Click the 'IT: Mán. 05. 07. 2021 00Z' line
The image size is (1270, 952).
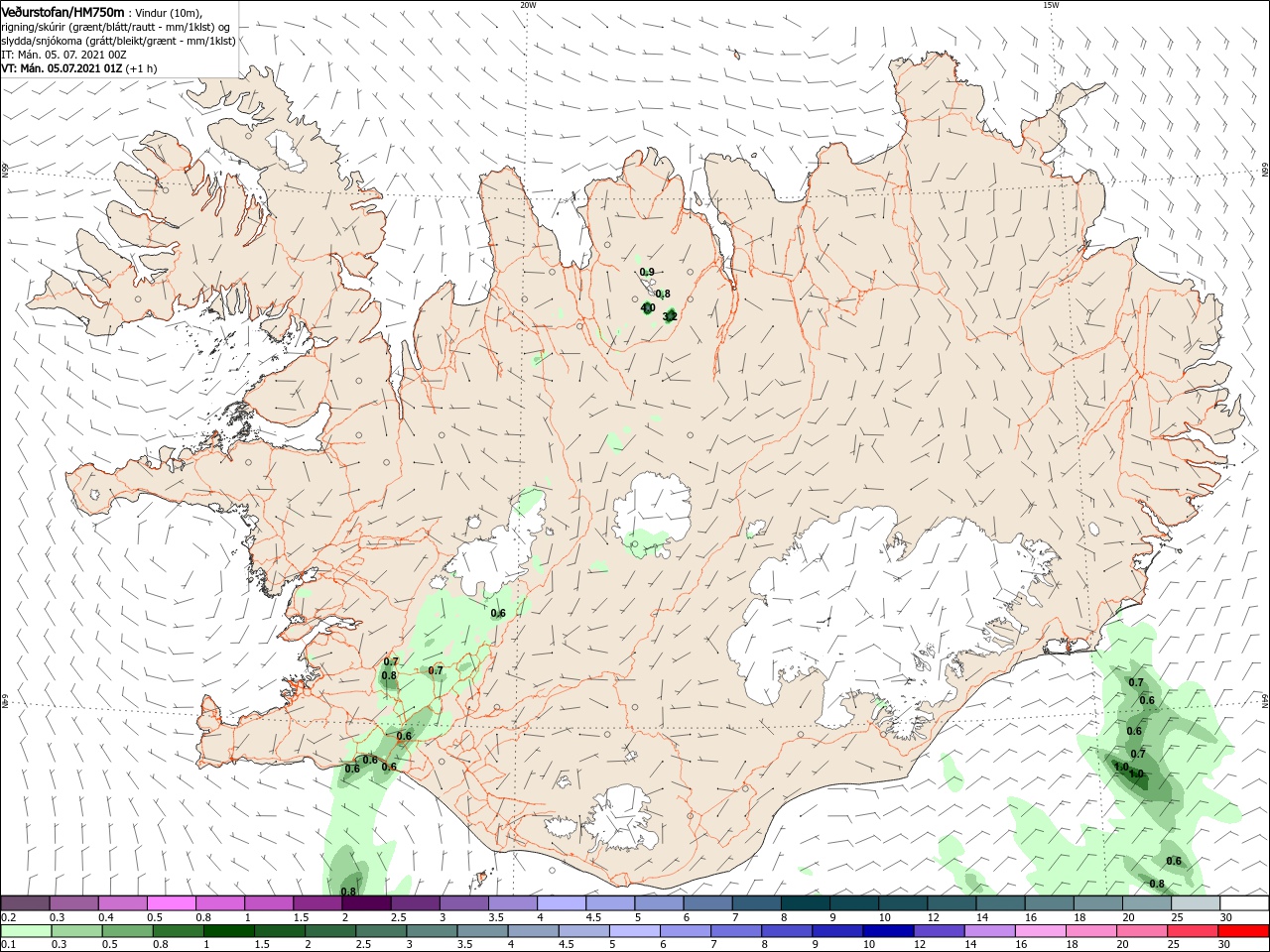(x=63, y=55)
